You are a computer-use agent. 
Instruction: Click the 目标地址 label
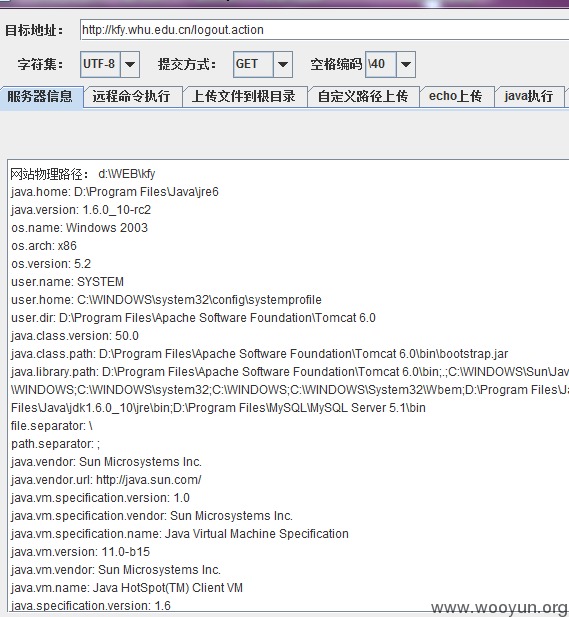(34, 30)
